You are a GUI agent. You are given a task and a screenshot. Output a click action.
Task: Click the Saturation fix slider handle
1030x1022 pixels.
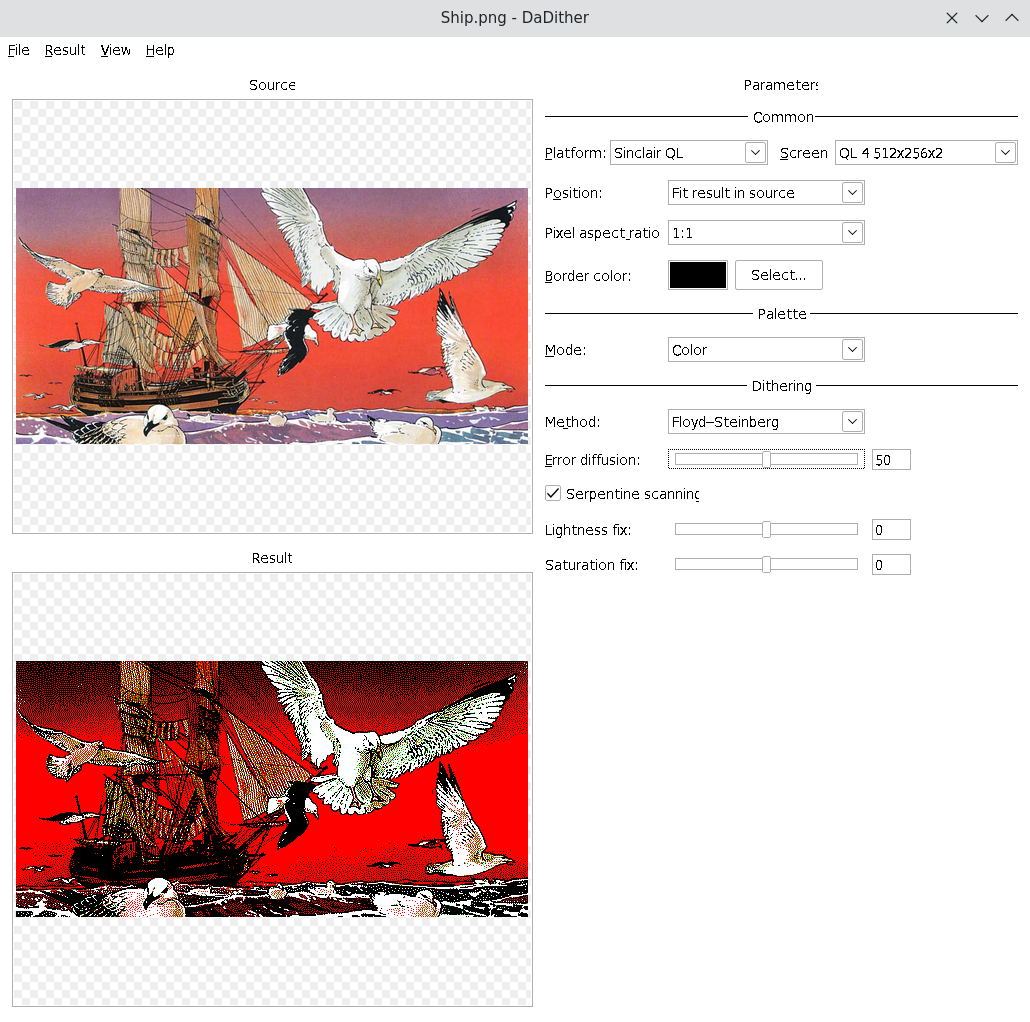pos(766,564)
